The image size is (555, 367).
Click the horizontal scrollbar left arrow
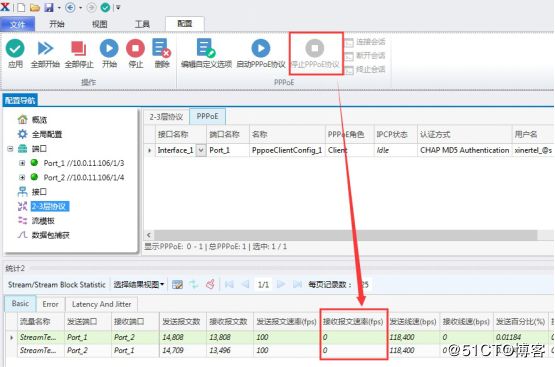pos(149,235)
